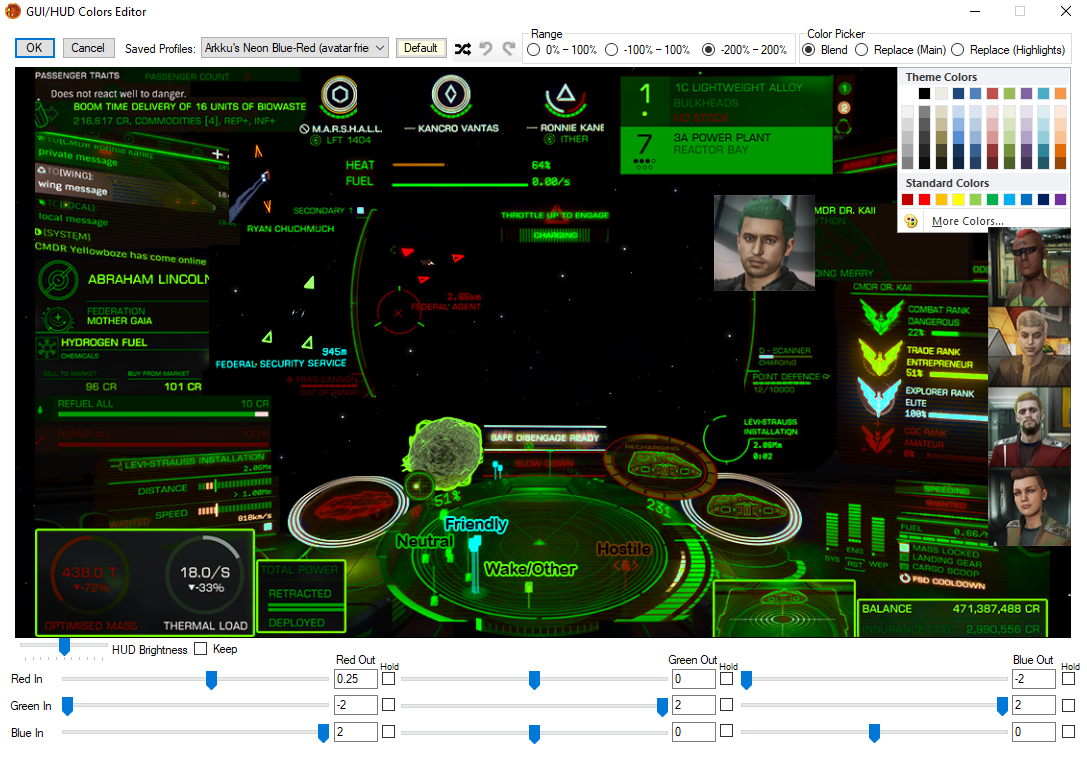Click the Red Out value field in Green In row
Viewport: 1087px width, 758px height.
[356, 705]
